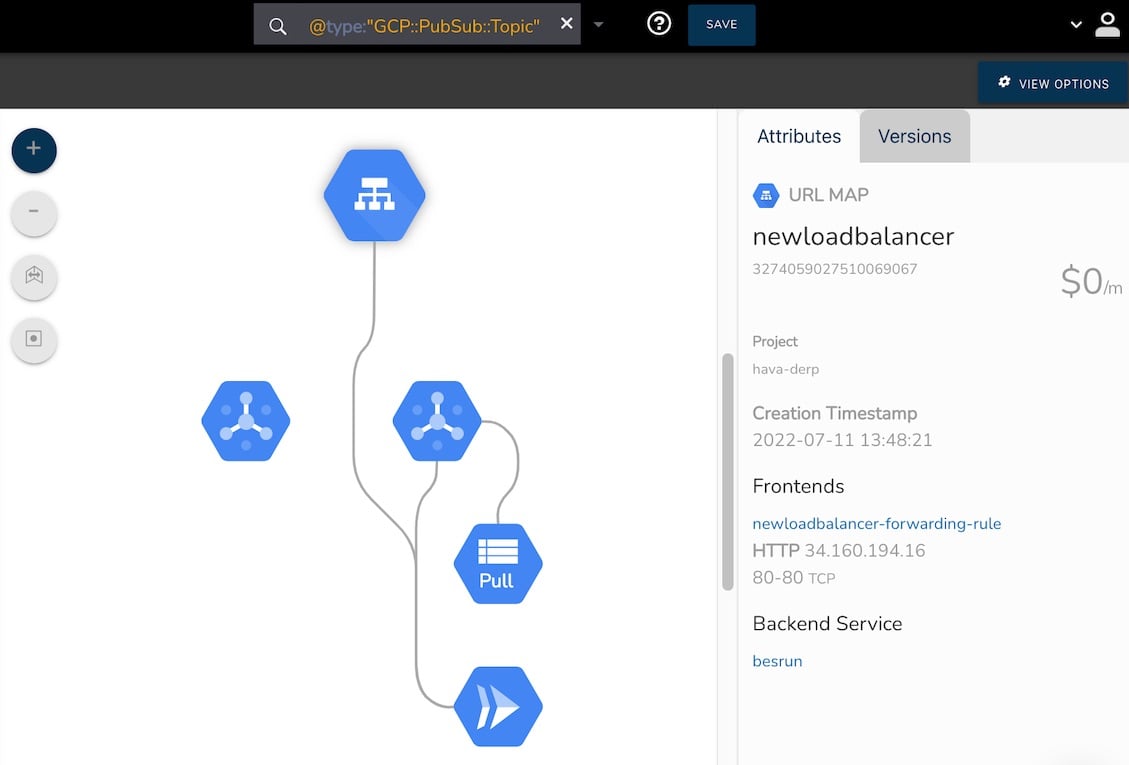Select the fit-to-view control on the left toolbar
The height and width of the screenshot is (765, 1129).
[x=34, y=277]
